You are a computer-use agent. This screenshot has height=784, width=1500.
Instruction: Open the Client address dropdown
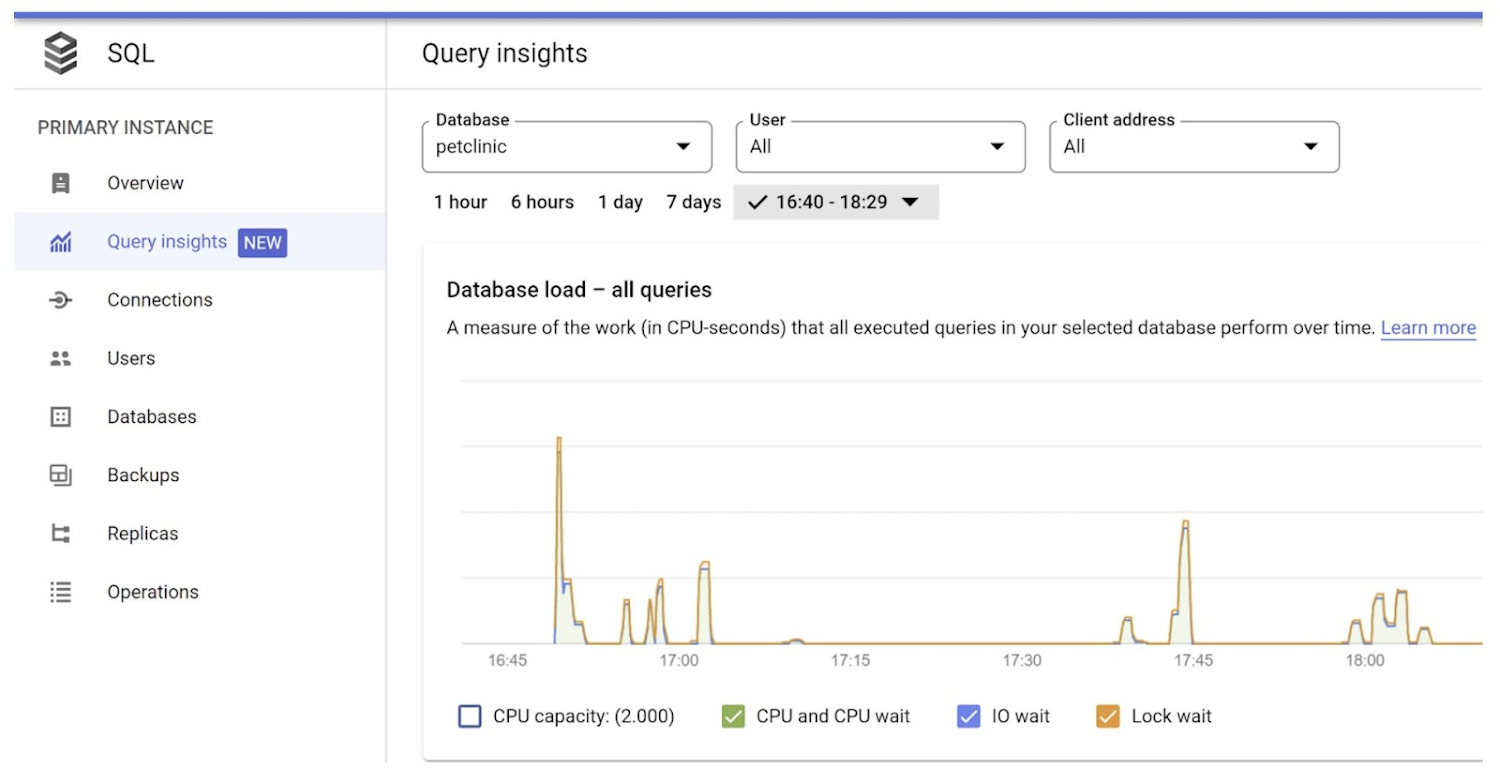click(x=1194, y=147)
